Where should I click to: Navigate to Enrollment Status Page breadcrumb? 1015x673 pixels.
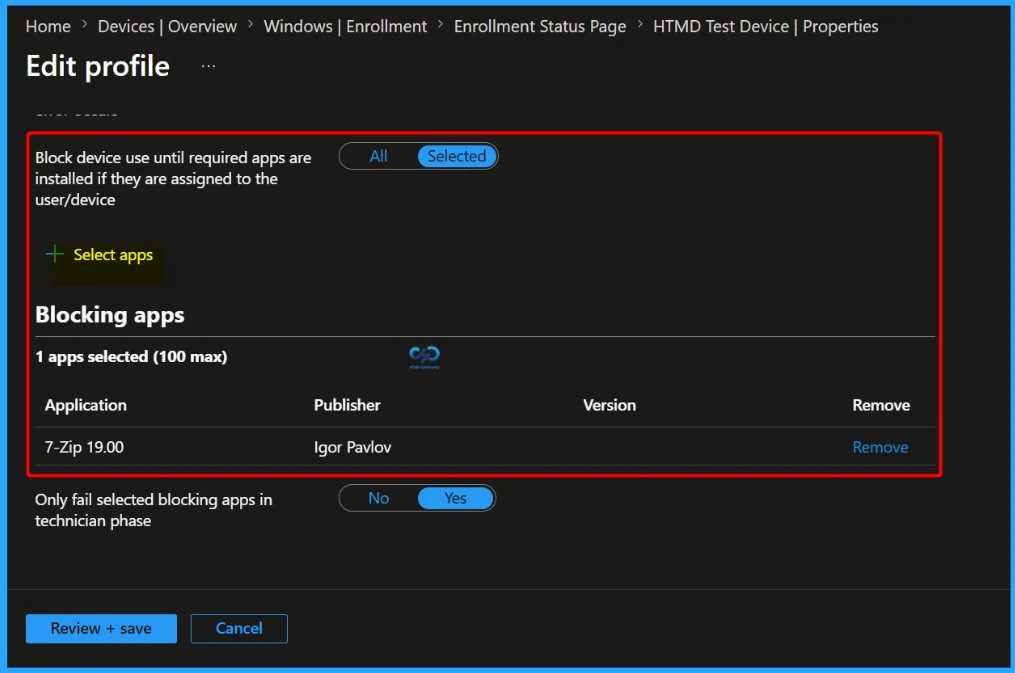point(540,27)
